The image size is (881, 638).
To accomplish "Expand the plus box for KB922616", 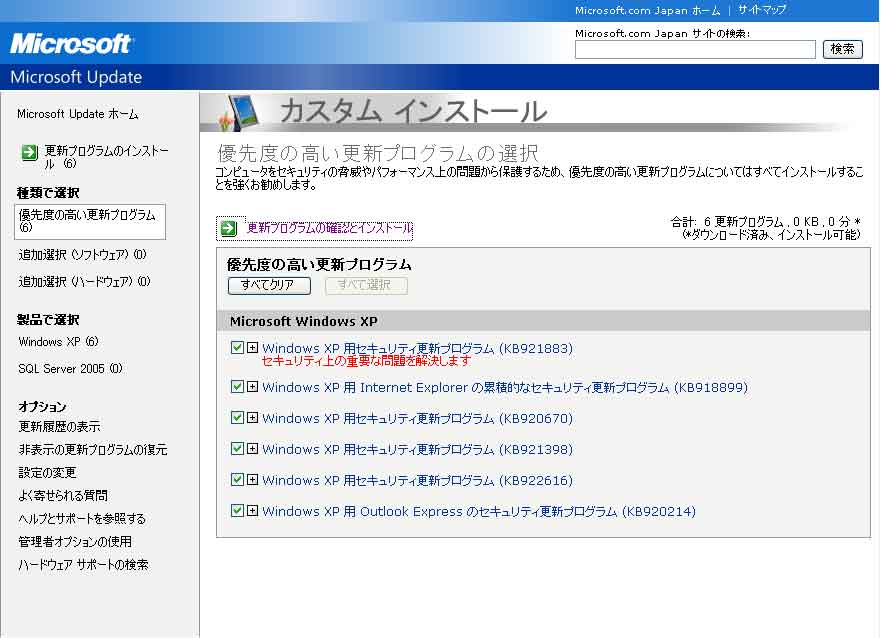I will pos(252,479).
